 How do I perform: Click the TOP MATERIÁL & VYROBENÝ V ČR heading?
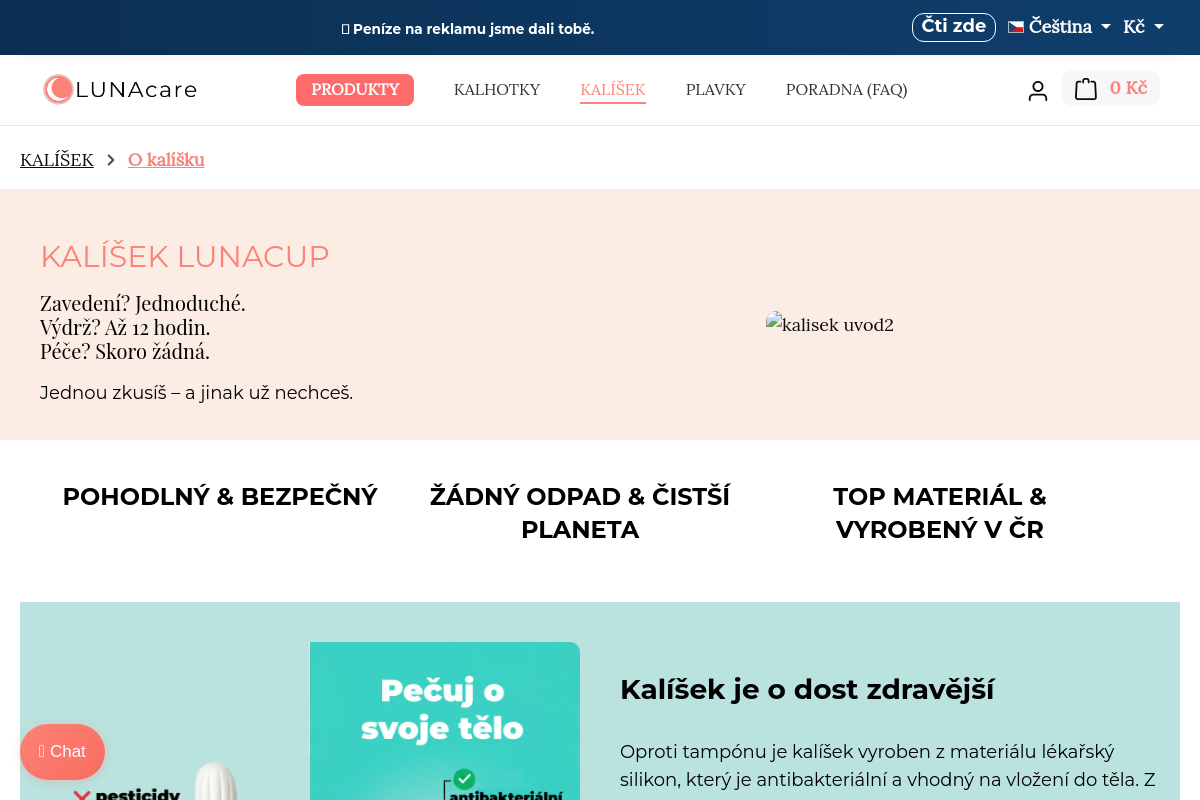940,513
